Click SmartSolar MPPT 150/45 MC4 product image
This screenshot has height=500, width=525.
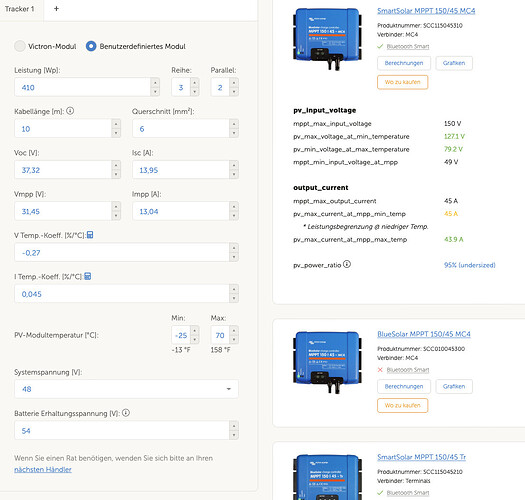(x=327, y=39)
